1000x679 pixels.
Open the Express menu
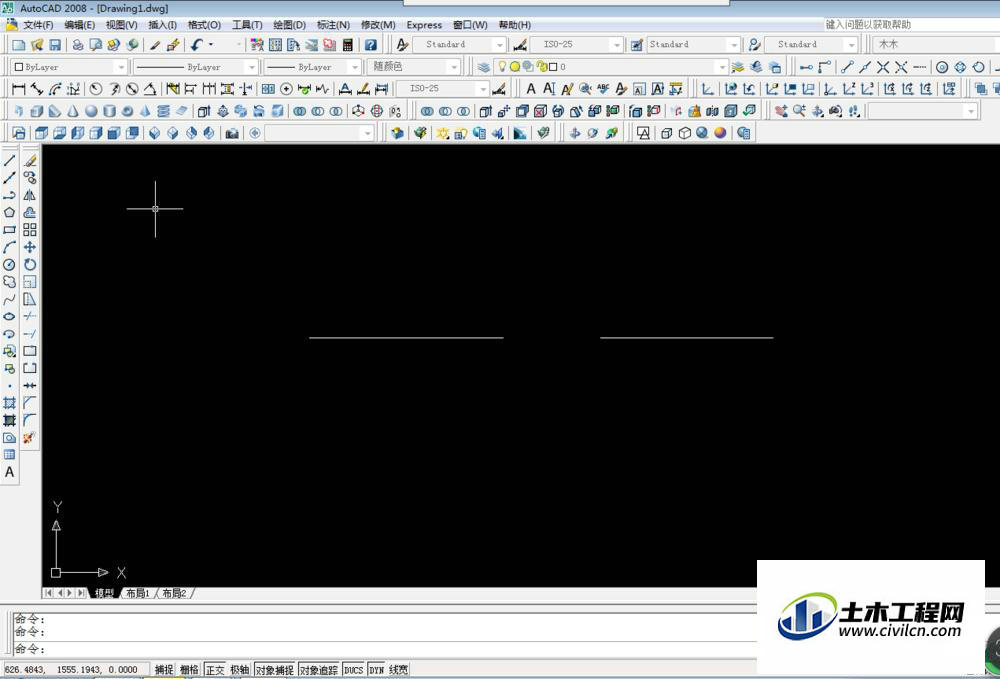click(424, 25)
